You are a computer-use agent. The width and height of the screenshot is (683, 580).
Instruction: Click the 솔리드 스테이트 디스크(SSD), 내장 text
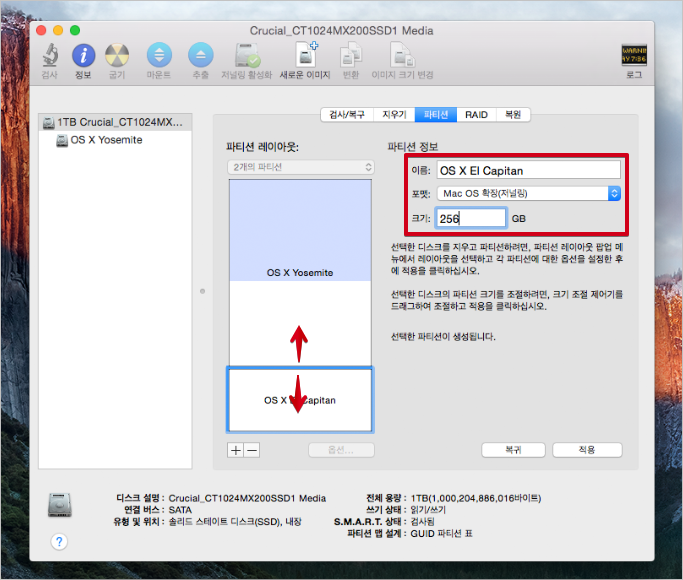click(235, 522)
